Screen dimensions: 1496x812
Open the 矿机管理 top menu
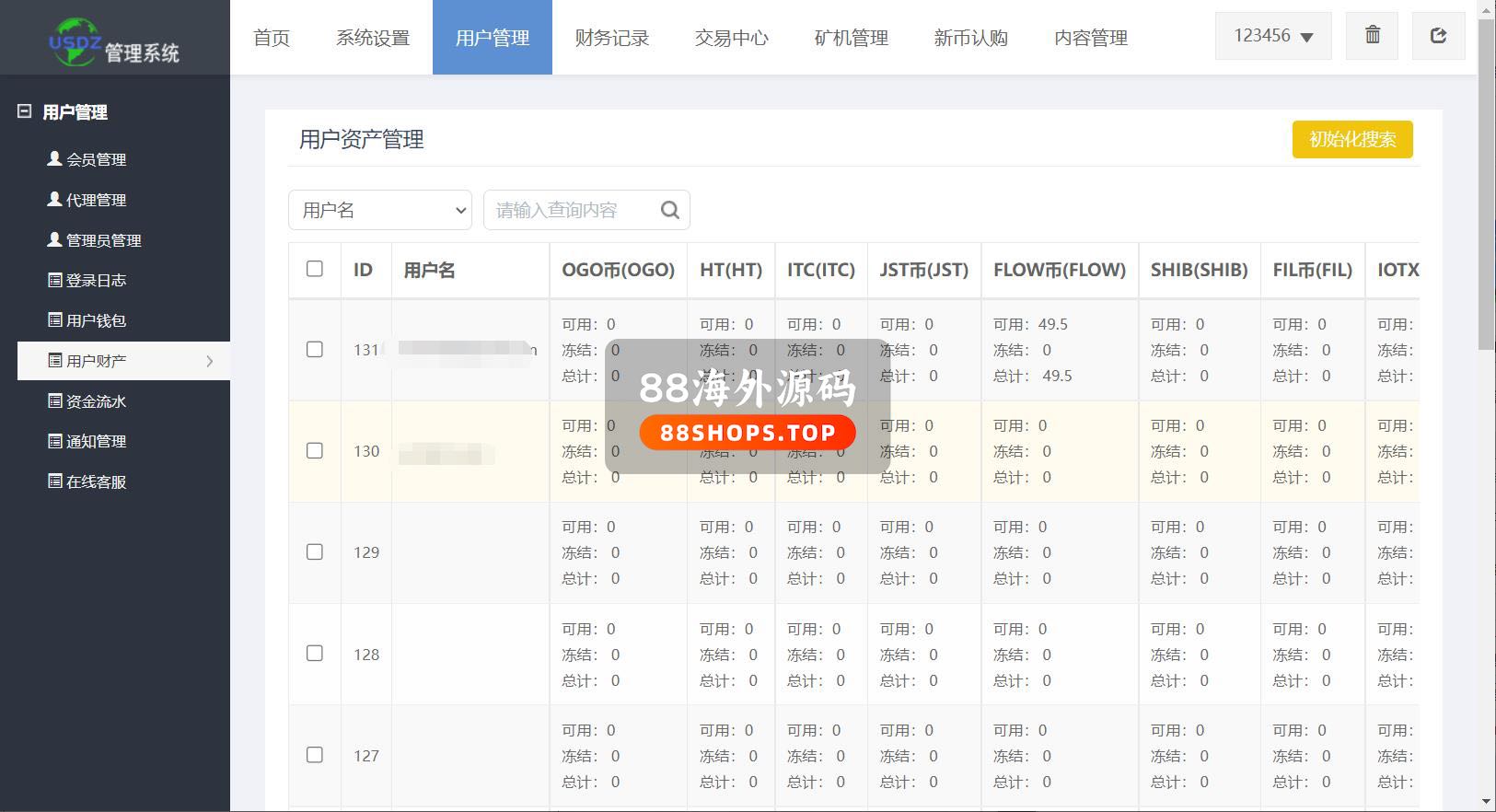(851, 38)
